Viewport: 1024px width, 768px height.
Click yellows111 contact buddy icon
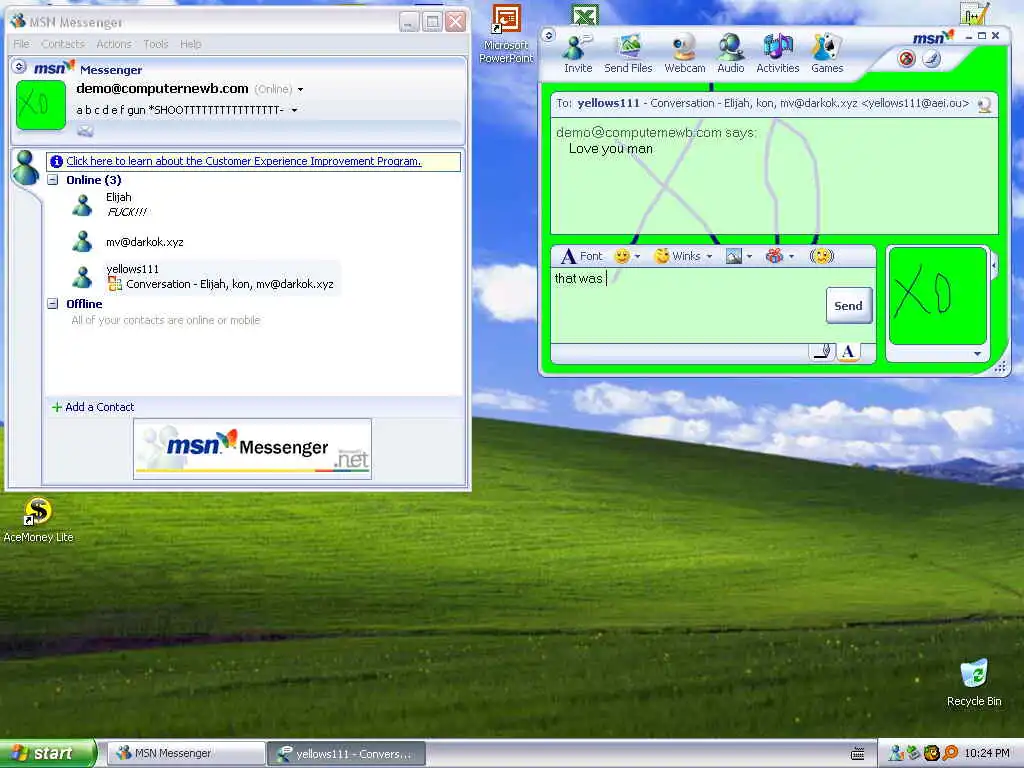click(x=82, y=277)
